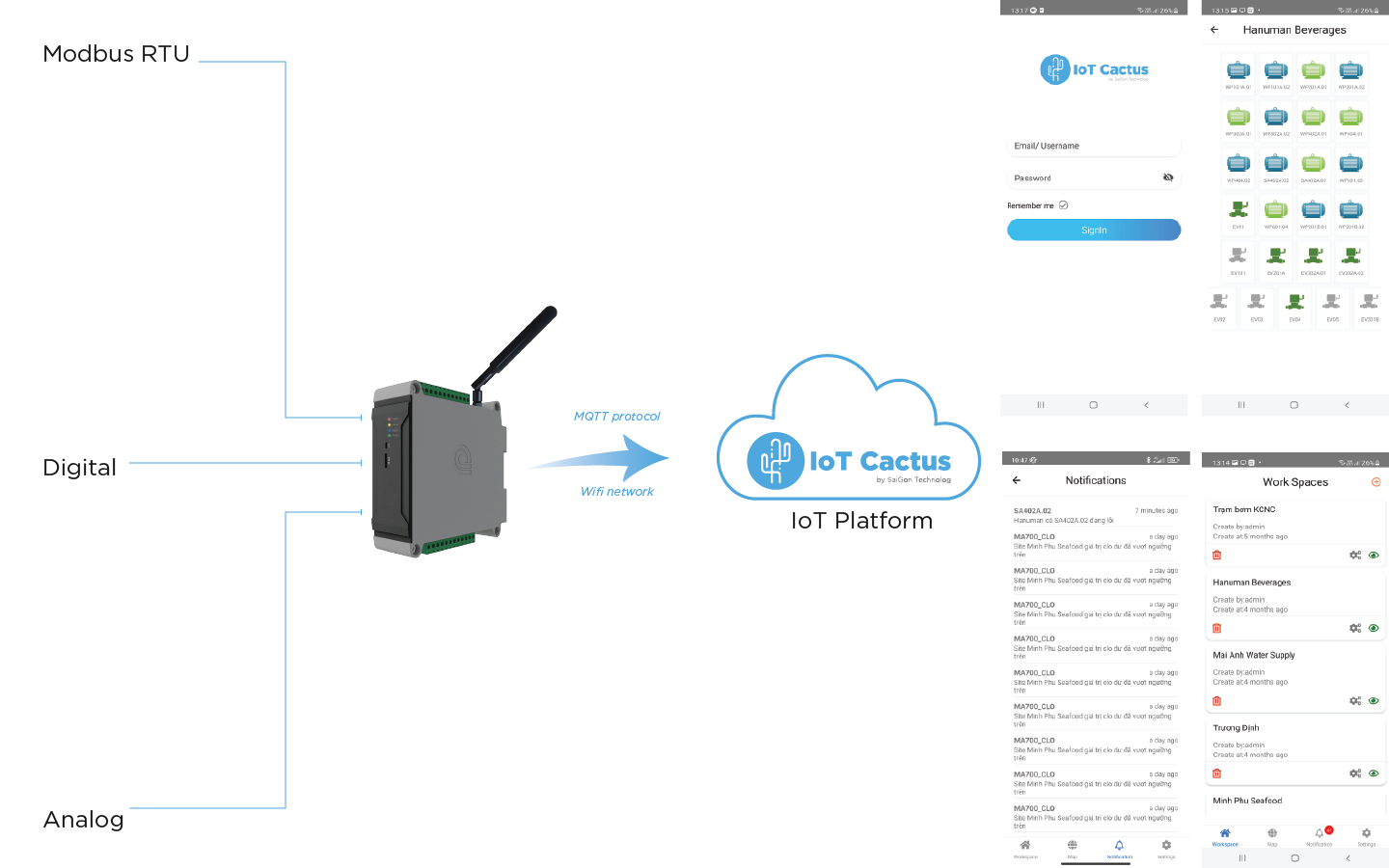This screenshot has height=868, width=1389.
Task: Toggle the Remember me checkbox
Action: pos(1063,205)
